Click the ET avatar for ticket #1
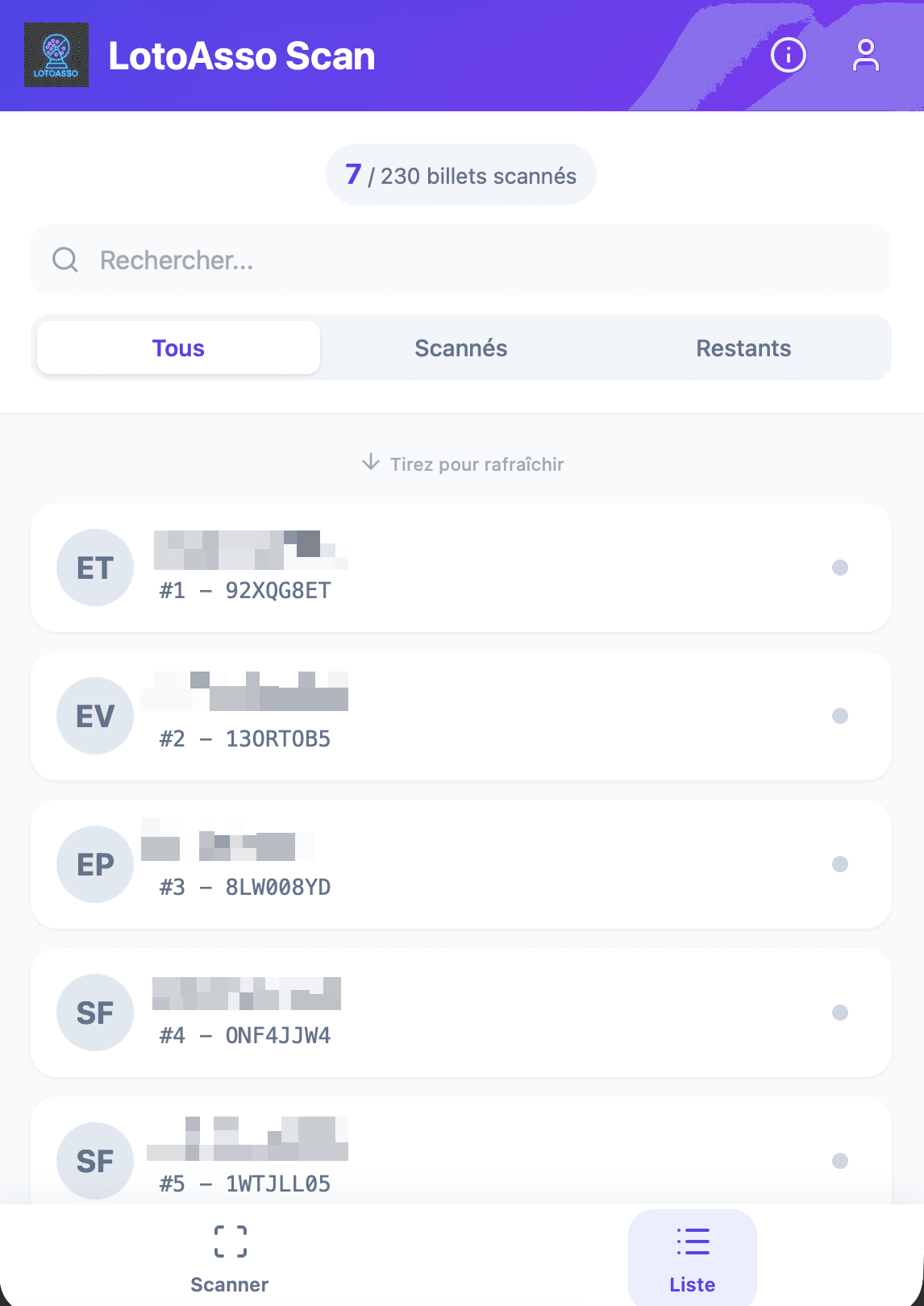924x1306 pixels. point(95,568)
